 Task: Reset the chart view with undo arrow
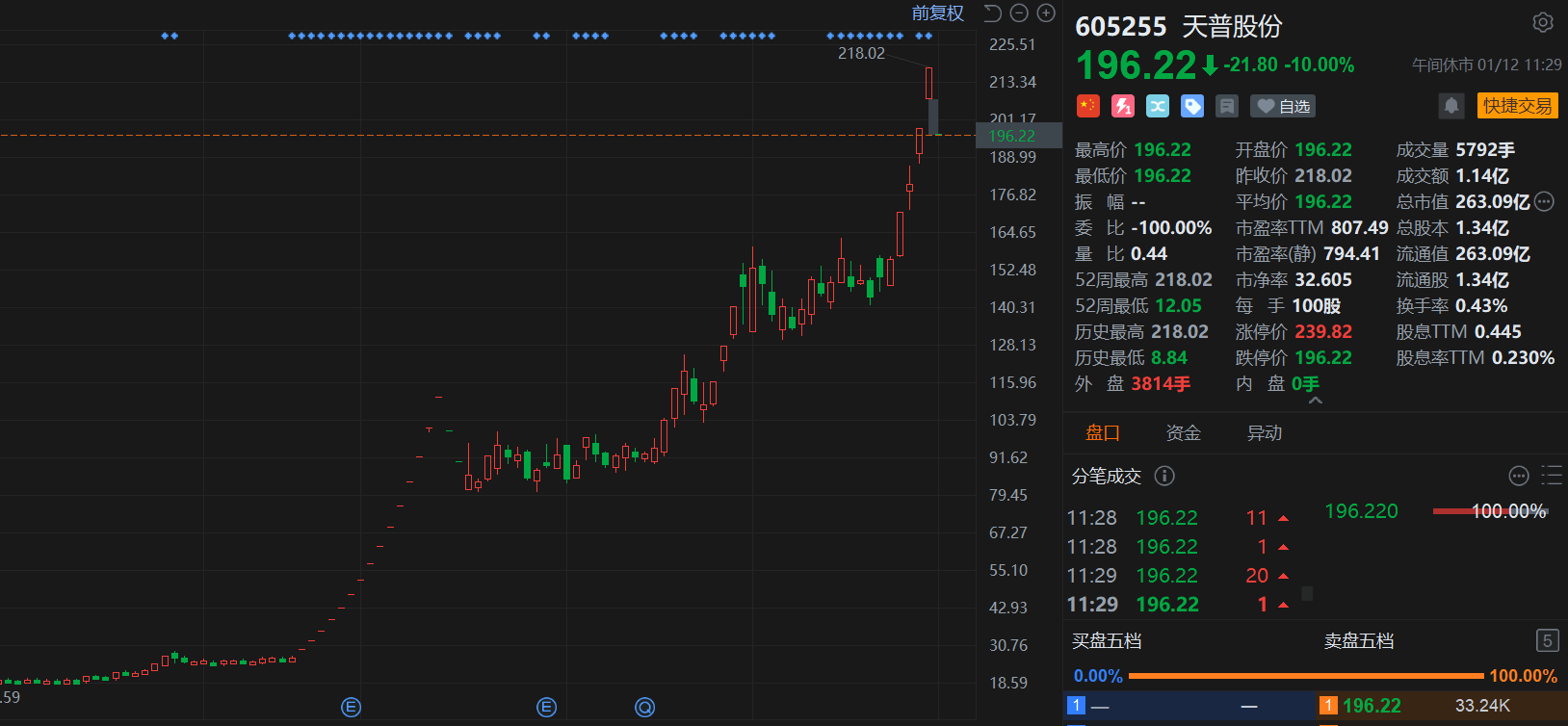(x=993, y=13)
